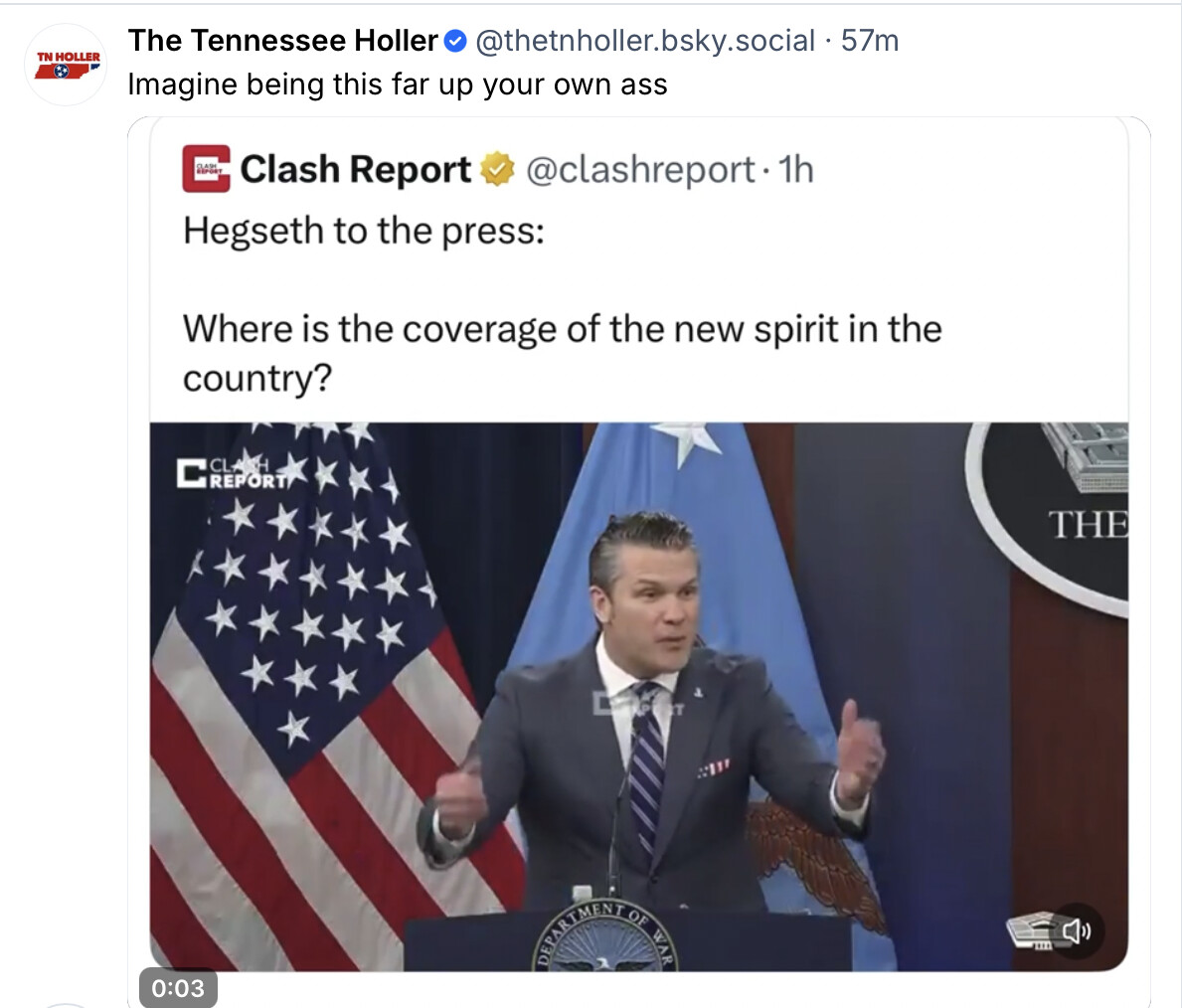Viewport: 1182px width, 1008px height.
Task: Click the Clash Report watermark in the video corner
Action: tap(231, 473)
